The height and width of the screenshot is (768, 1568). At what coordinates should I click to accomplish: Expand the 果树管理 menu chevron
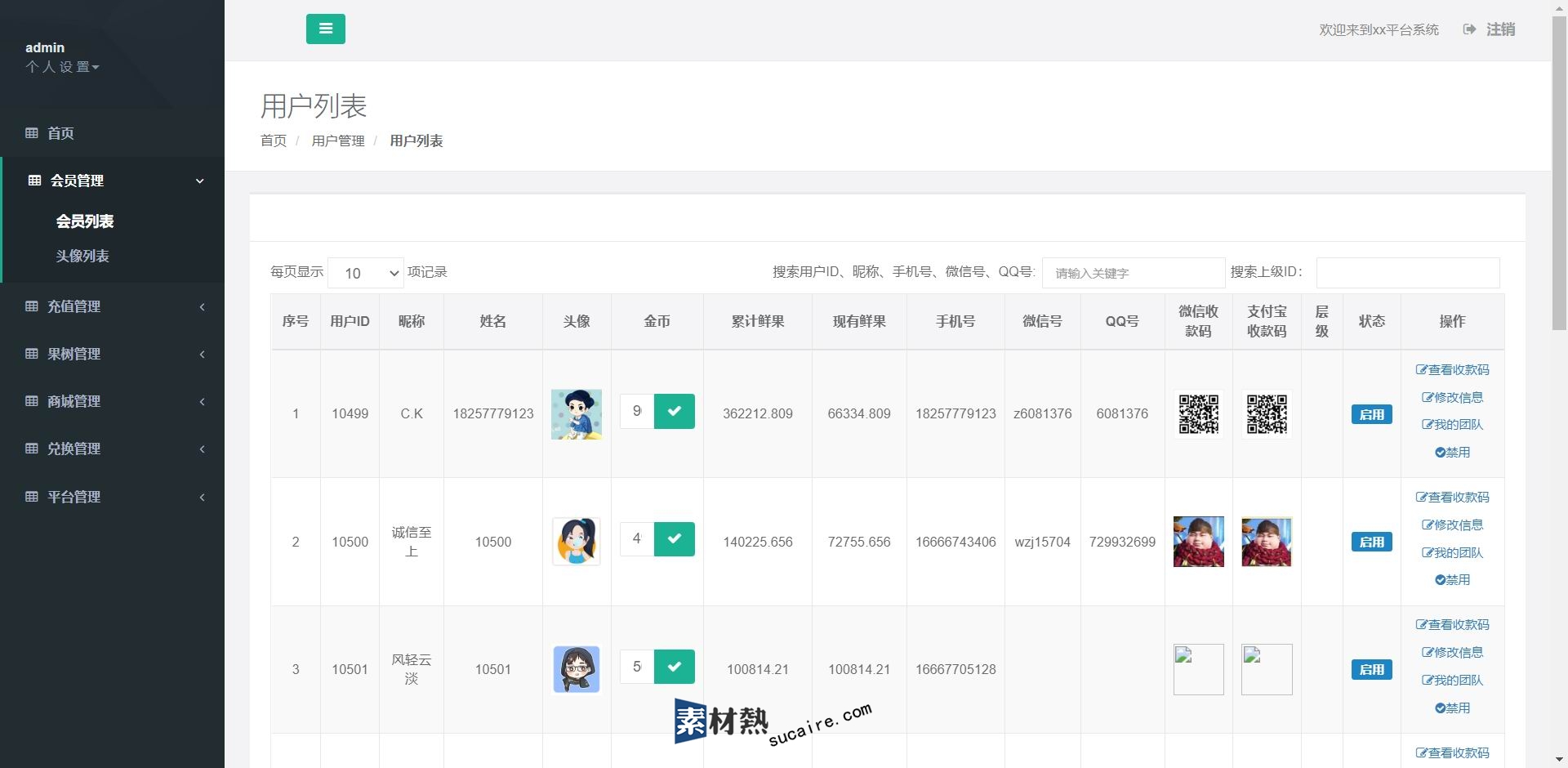tap(202, 355)
